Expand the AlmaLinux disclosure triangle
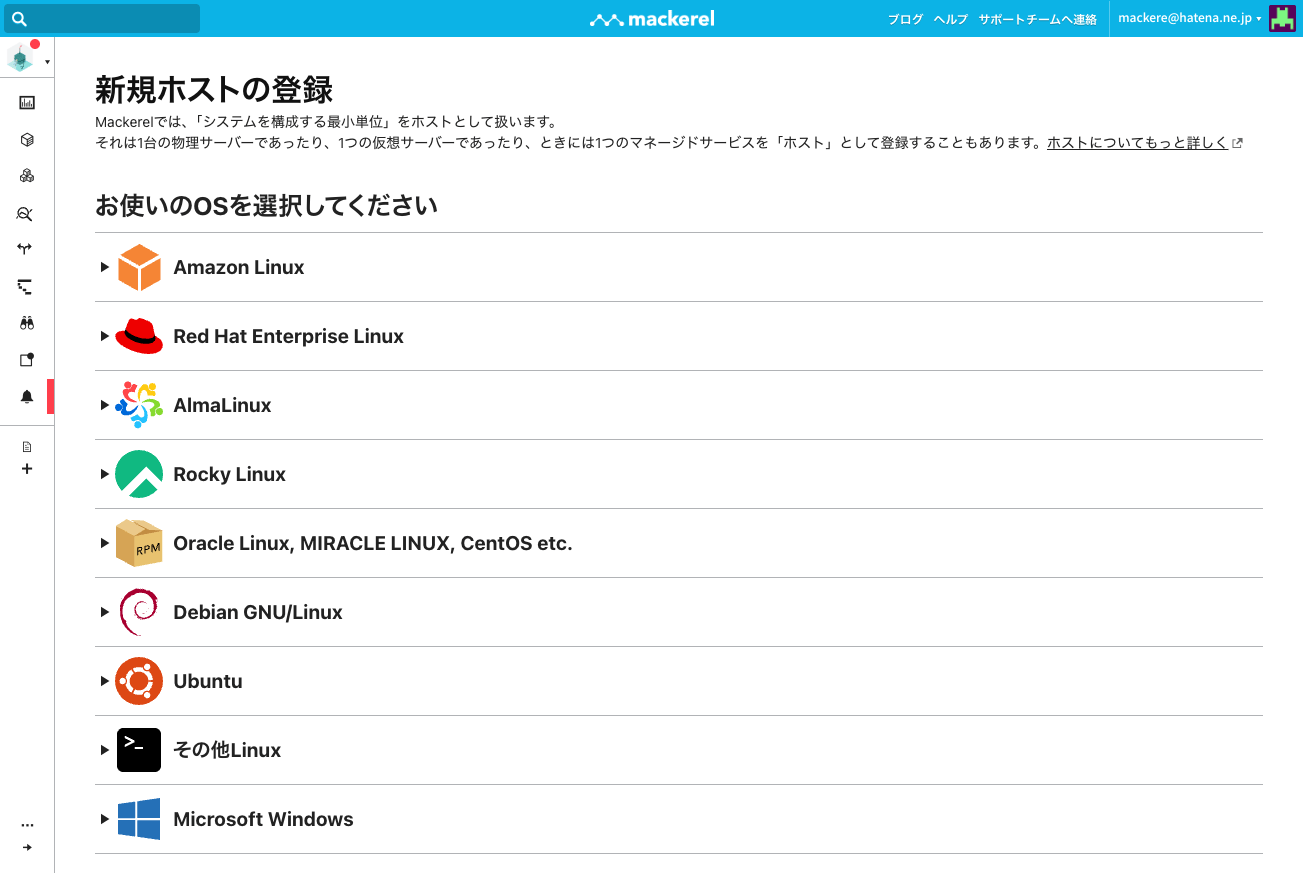 click(x=104, y=405)
